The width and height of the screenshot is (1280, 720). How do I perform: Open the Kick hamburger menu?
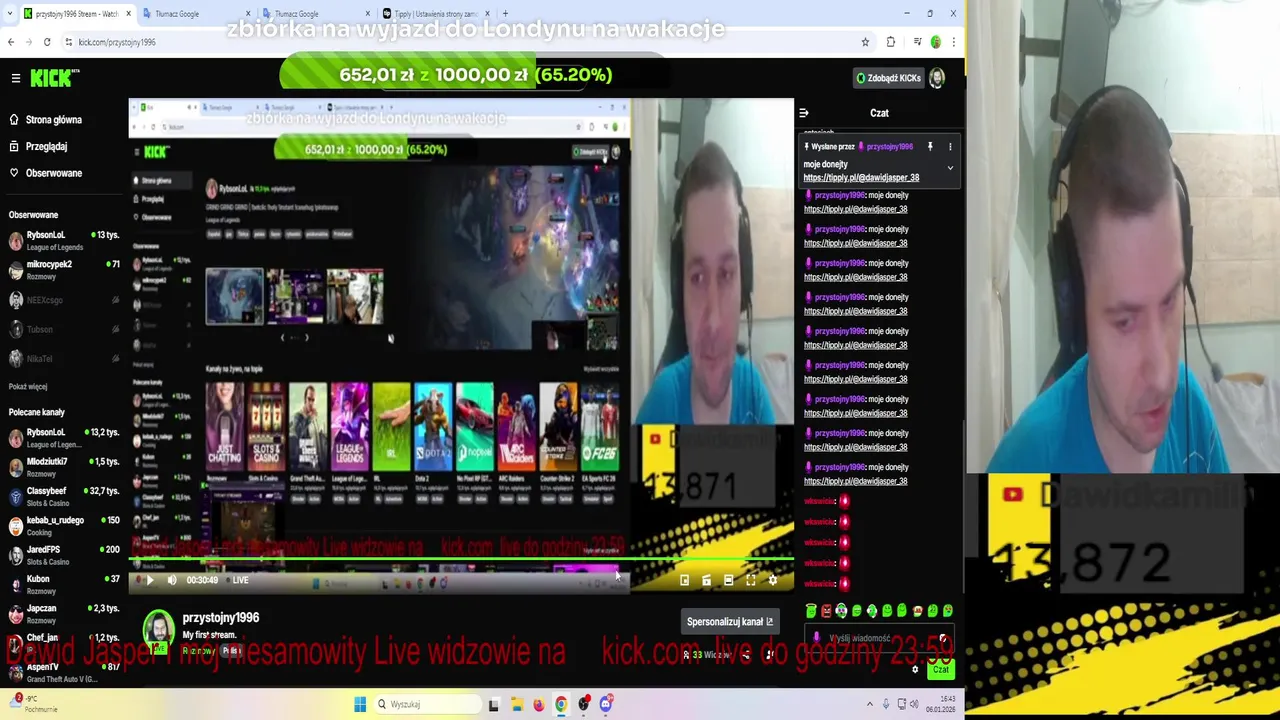coord(16,78)
